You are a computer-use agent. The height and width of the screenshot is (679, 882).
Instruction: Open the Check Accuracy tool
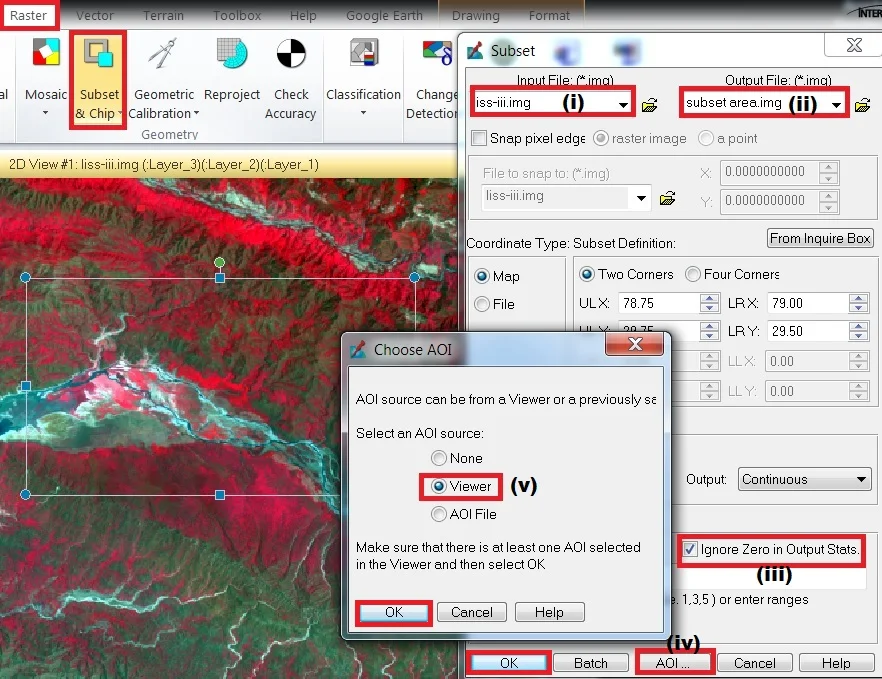click(x=290, y=78)
